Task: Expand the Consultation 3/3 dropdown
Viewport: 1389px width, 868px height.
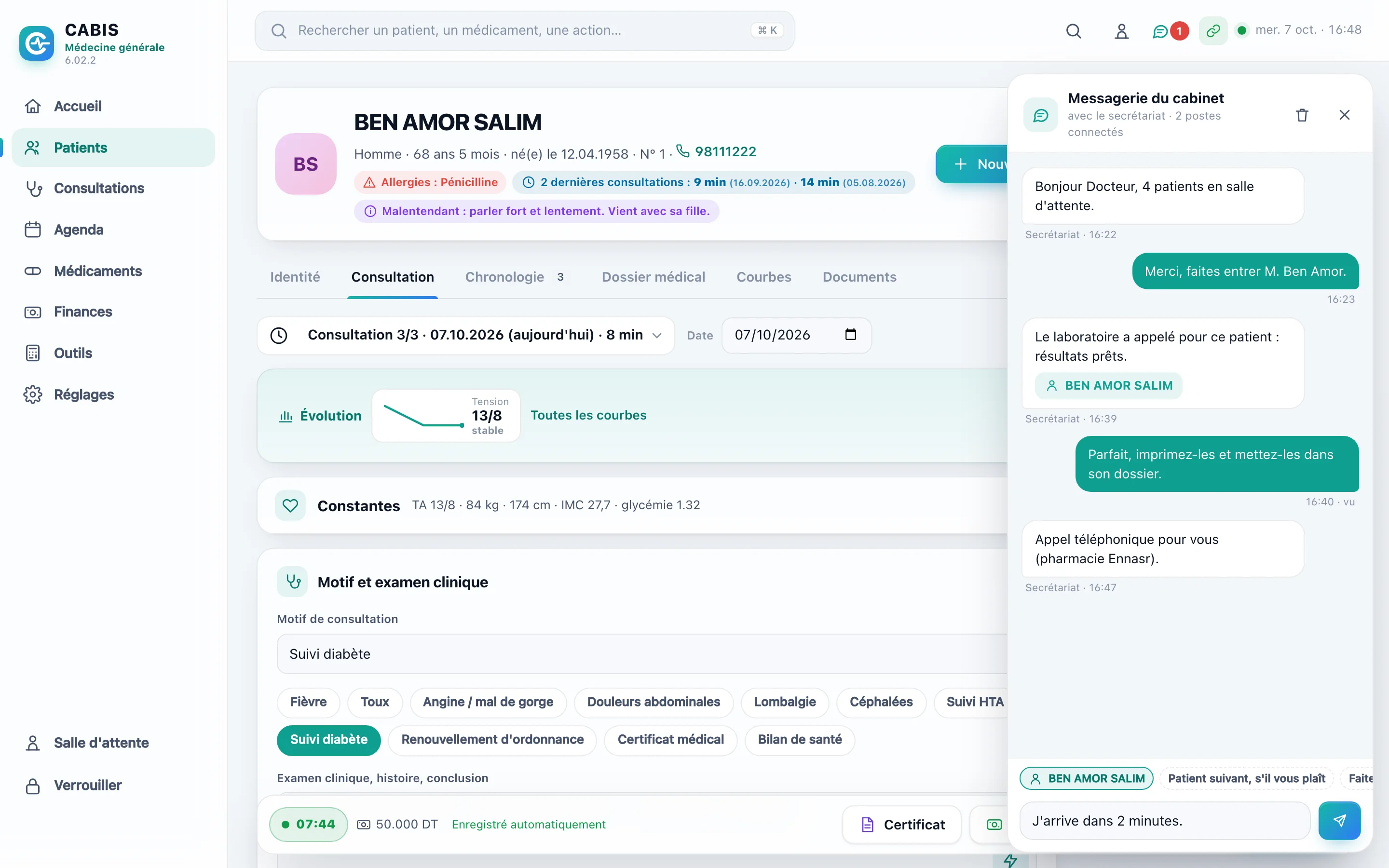Action: [x=465, y=335]
